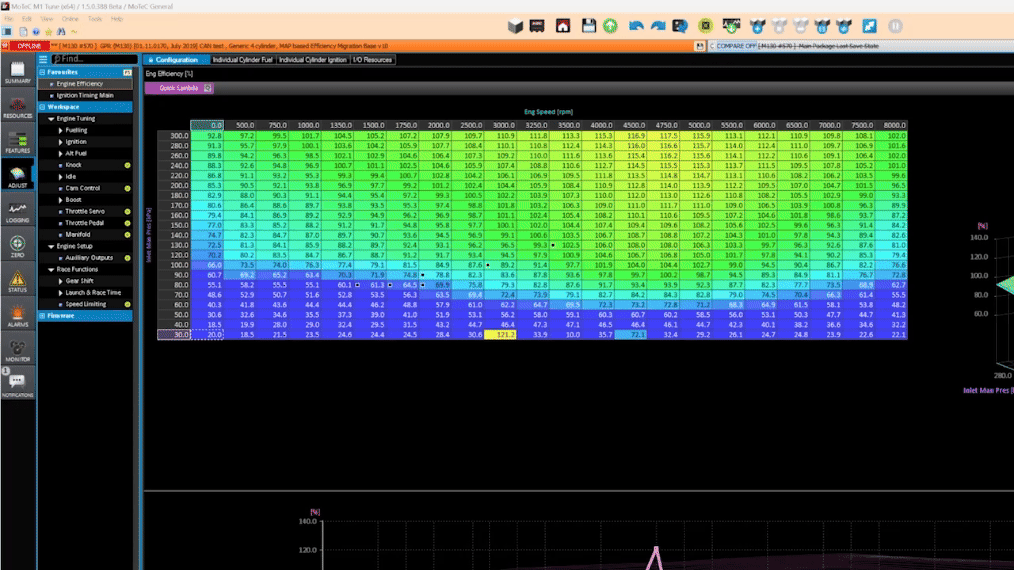Toggle the Auxiliary Outputs green status indicator
Screen dimensions: 1014x570
(x=127, y=258)
